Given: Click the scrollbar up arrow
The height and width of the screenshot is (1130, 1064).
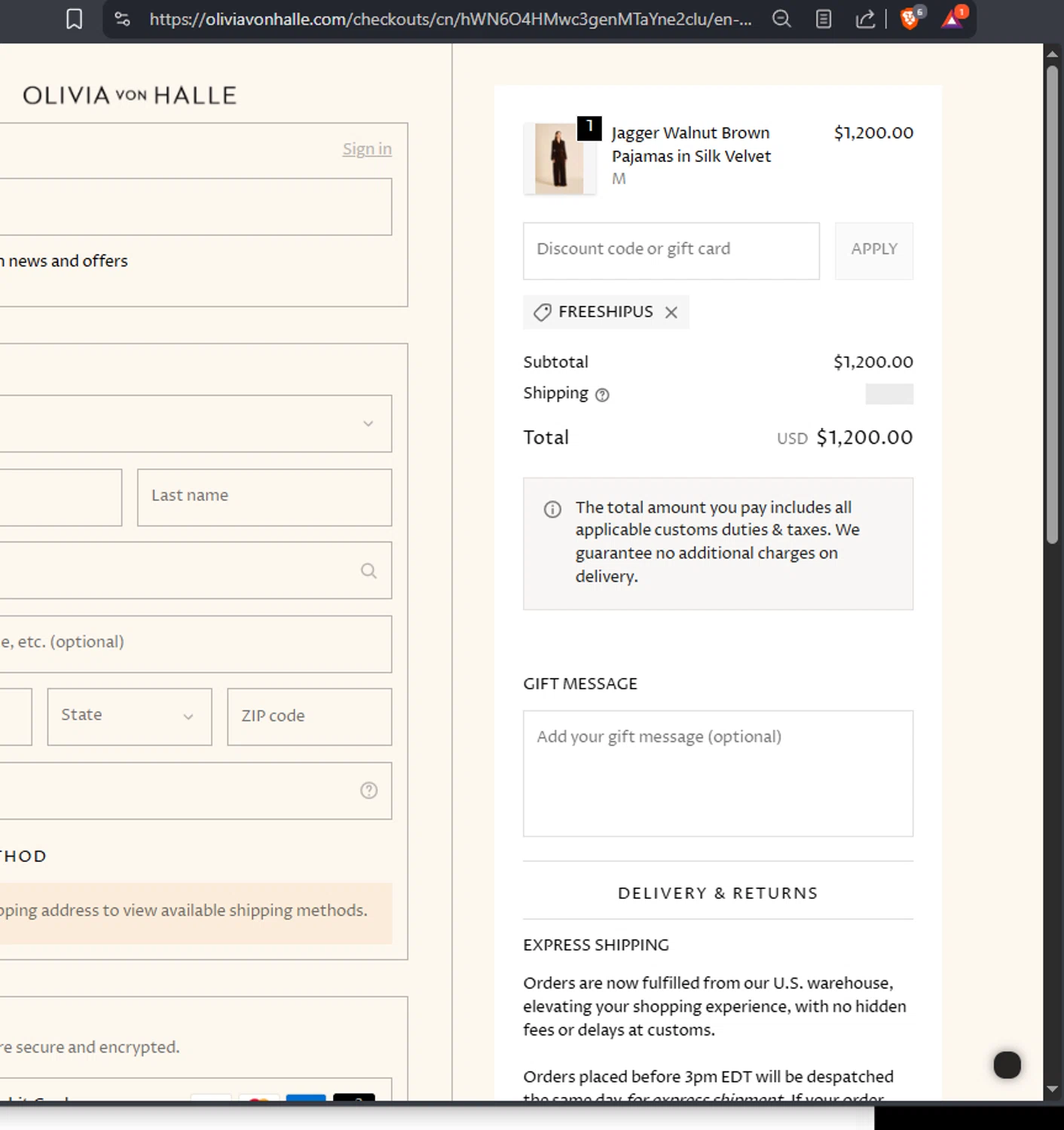Looking at the screenshot, I should coord(1052,53).
